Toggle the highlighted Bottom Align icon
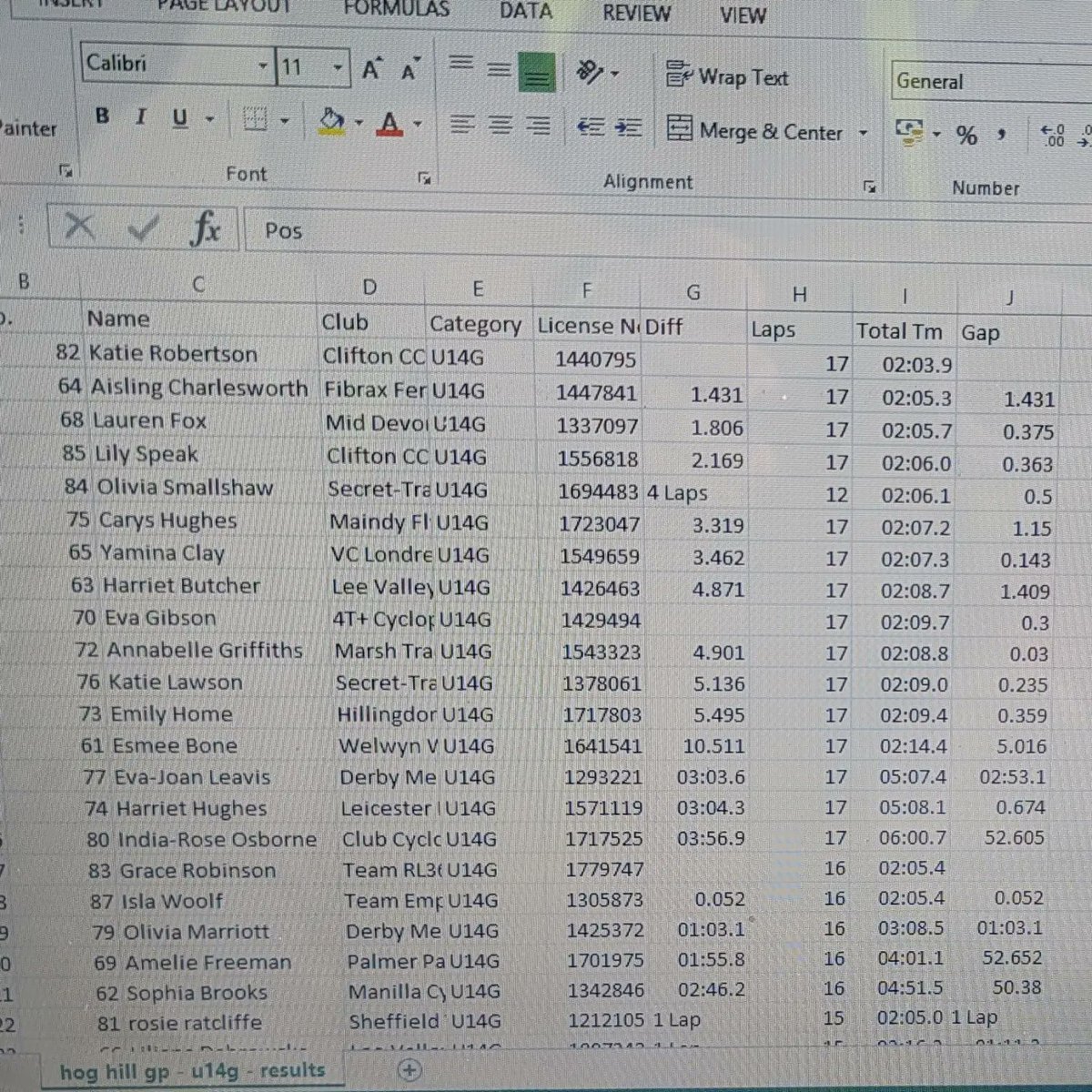The height and width of the screenshot is (1092, 1092). (537, 72)
